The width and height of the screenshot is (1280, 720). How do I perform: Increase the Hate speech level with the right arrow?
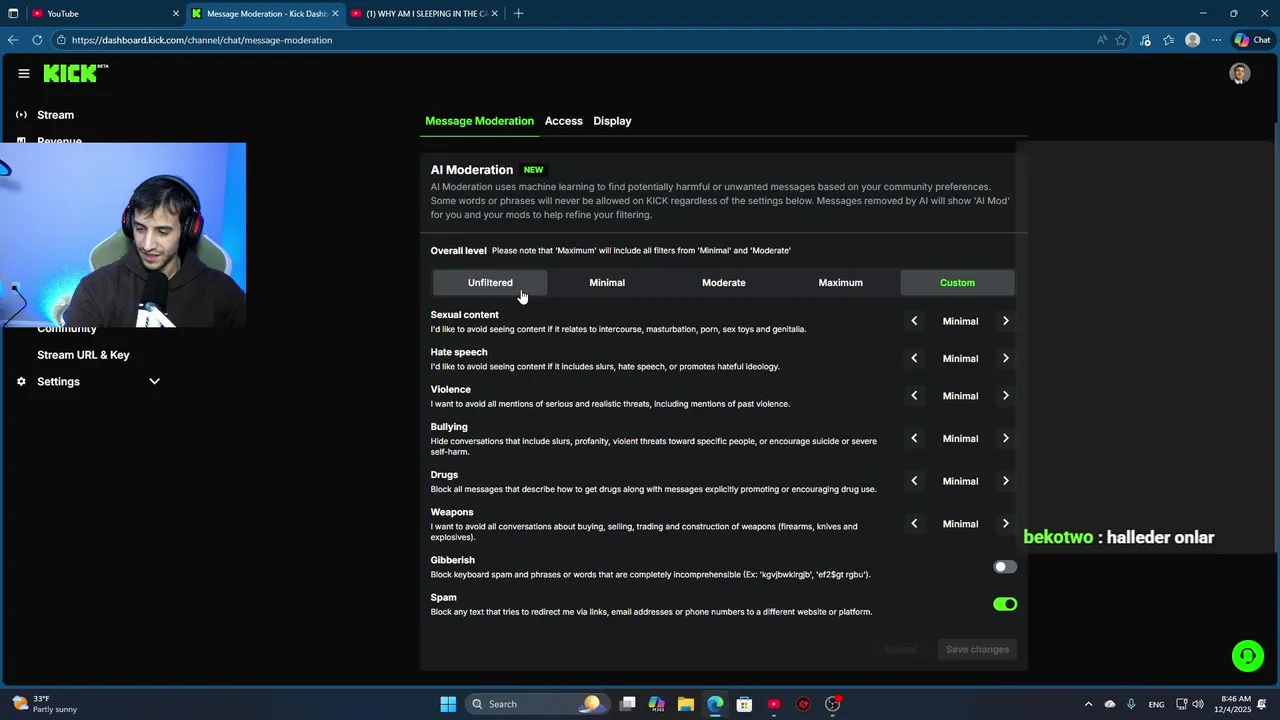tap(1006, 358)
